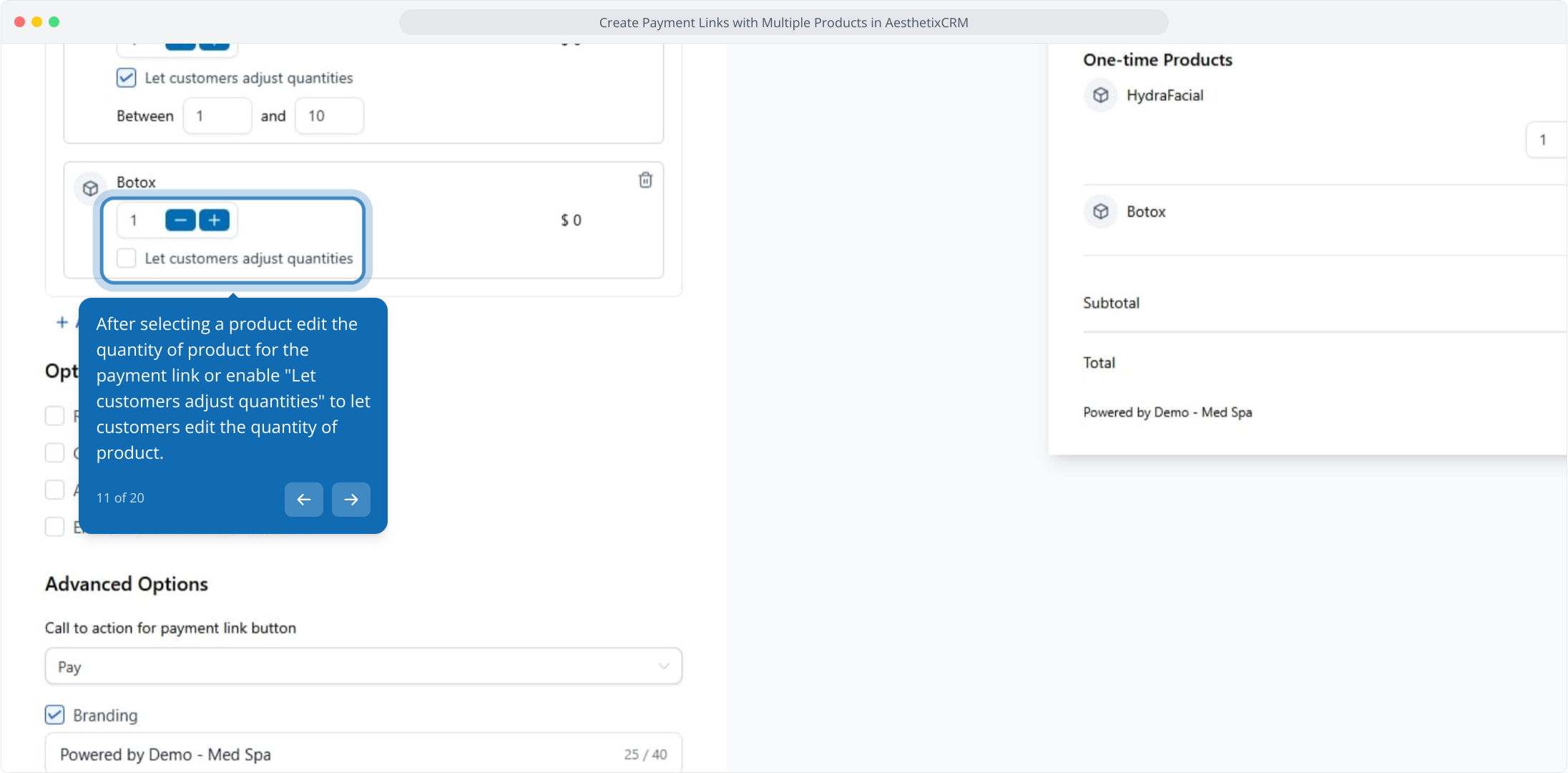This screenshot has height=773, width=1568.
Task: Decrease Botox quantity with minus button
Action: click(x=180, y=220)
